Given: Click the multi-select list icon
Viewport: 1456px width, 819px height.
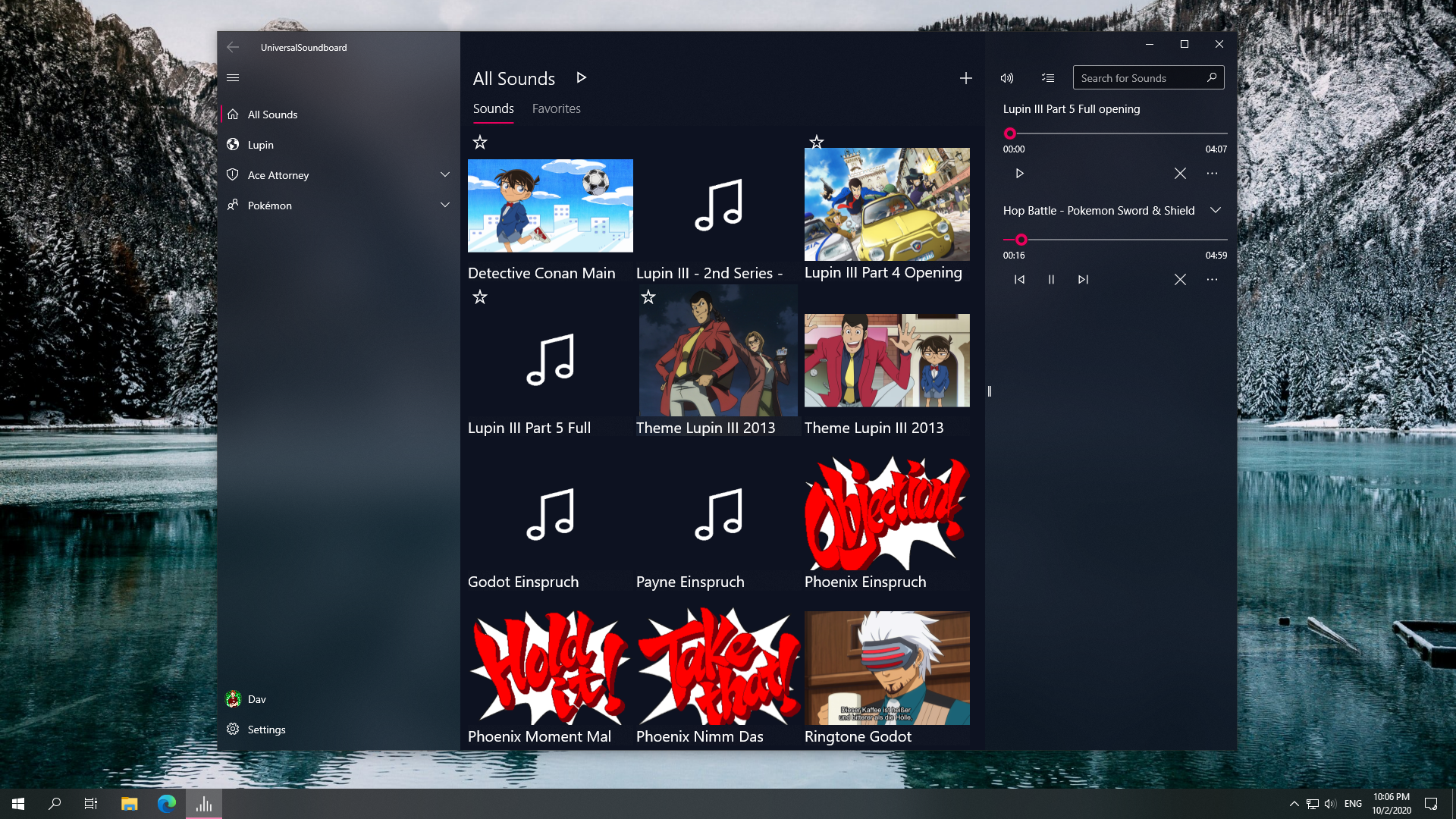Looking at the screenshot, I should [1048, 78].
